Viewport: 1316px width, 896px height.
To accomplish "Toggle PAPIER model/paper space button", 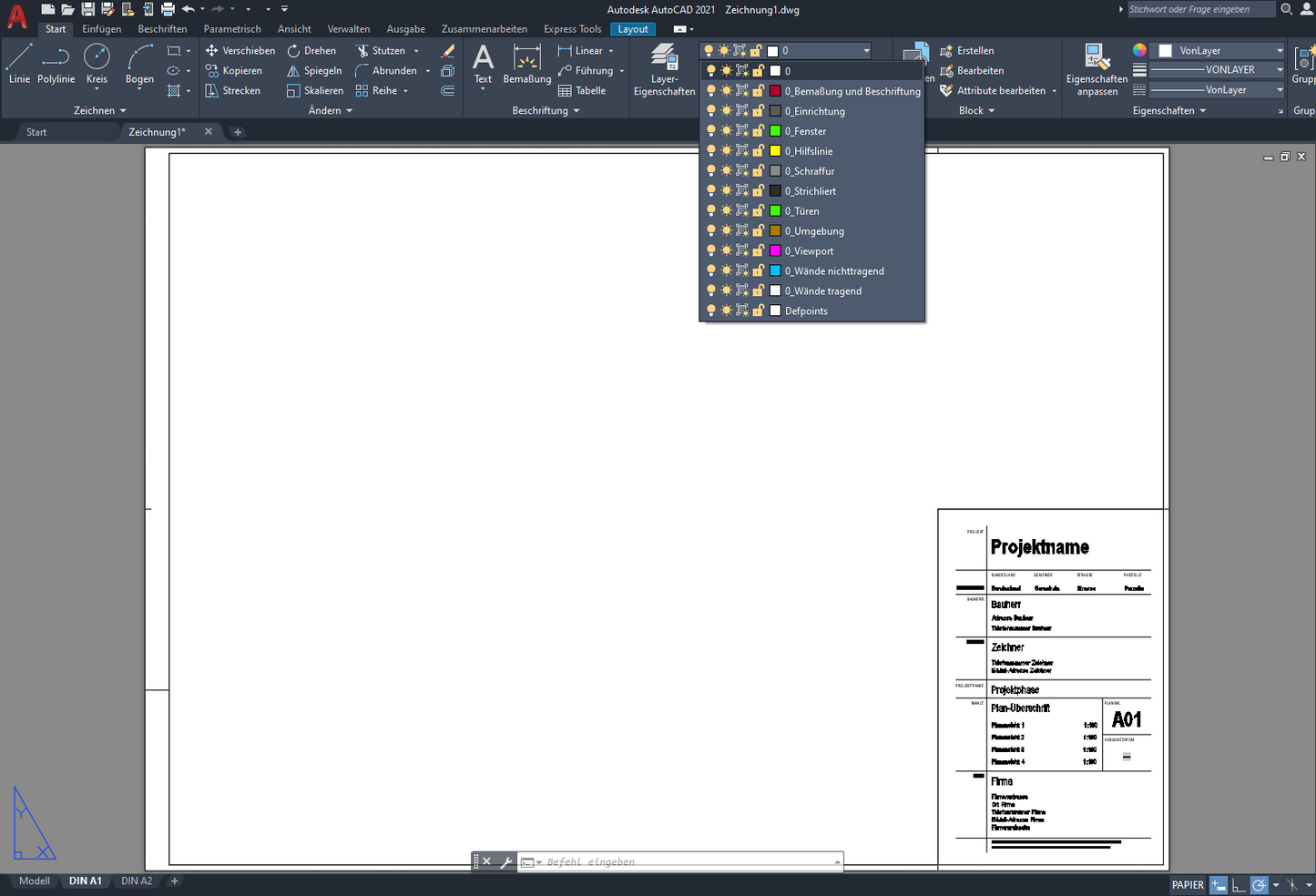I will [x=1188, y=885].
